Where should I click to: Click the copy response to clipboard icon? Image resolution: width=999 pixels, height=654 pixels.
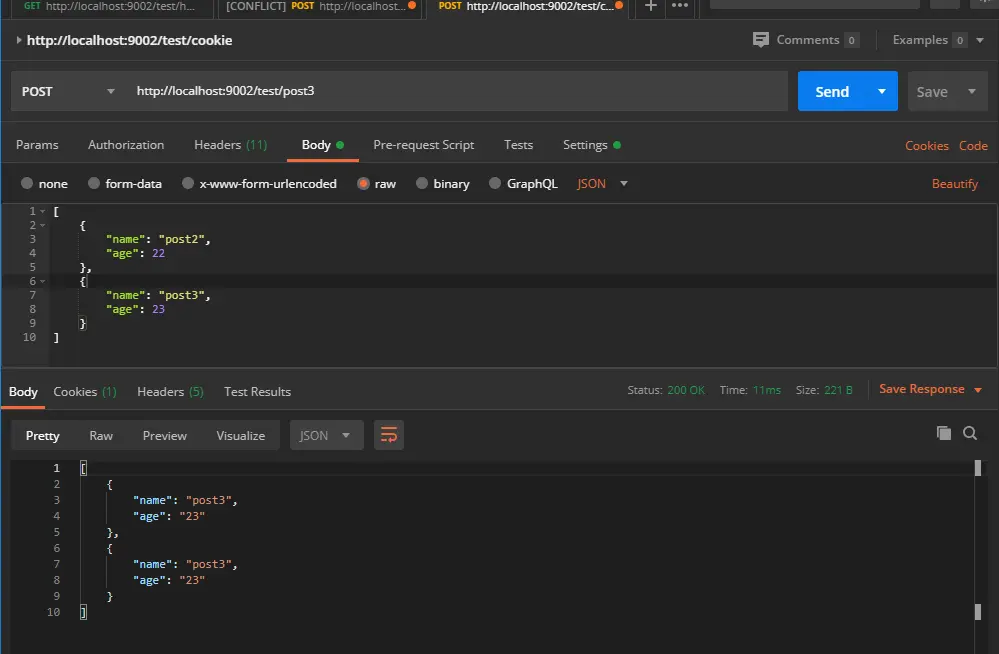944,433
